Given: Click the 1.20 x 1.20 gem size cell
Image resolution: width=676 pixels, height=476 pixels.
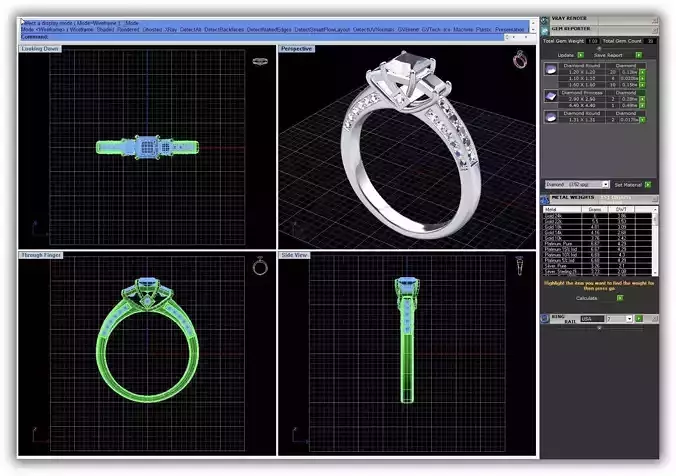Looking at the screenshot, I should (x=582, y=72).
